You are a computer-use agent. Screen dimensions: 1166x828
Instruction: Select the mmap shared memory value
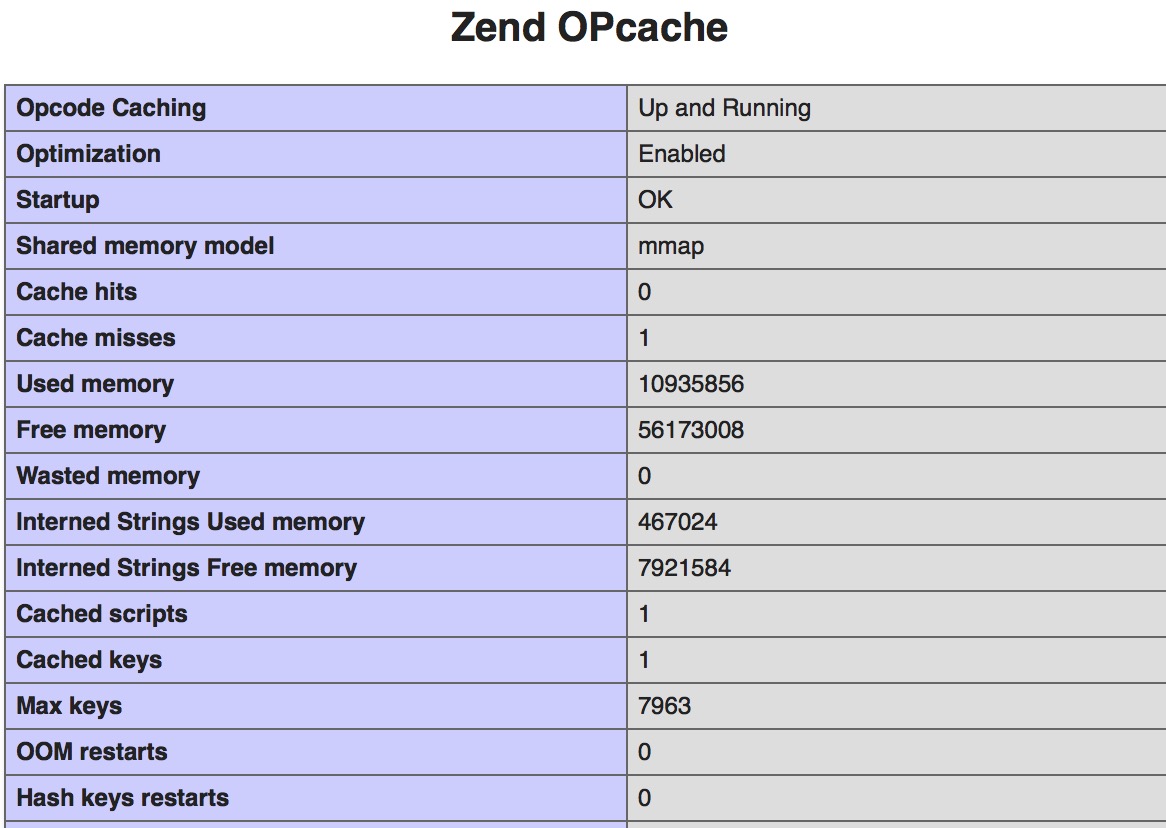(x=671, y=246)
